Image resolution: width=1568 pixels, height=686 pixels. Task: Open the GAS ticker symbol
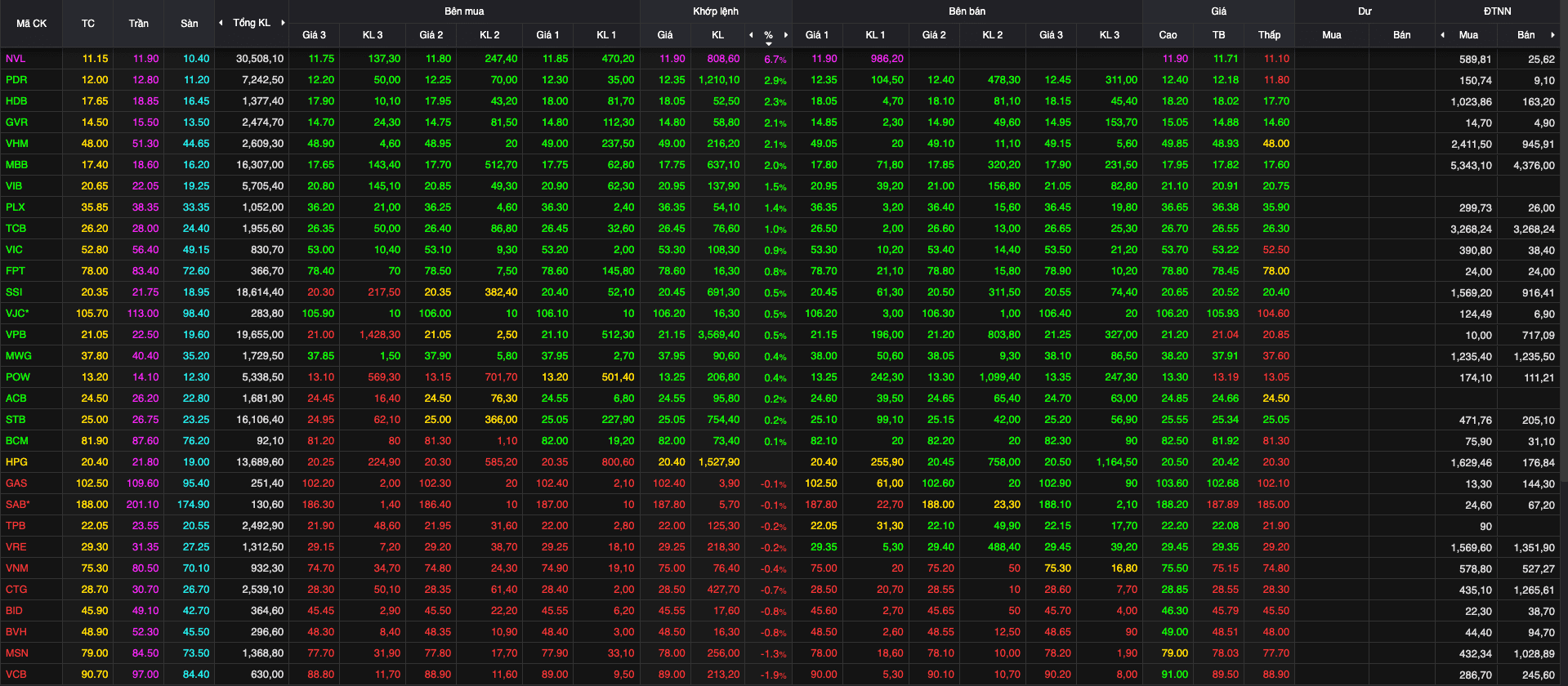16,483
